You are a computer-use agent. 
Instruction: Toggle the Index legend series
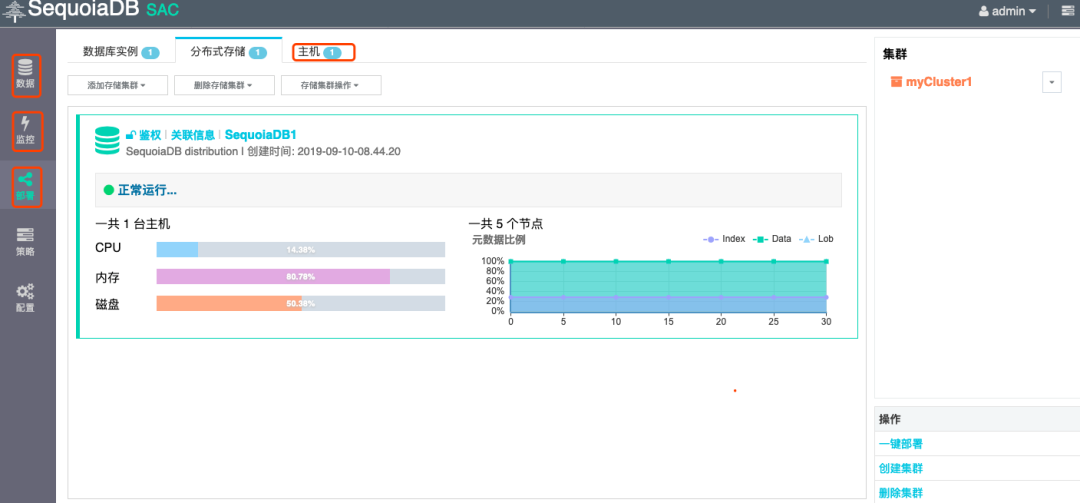(724, 239)
